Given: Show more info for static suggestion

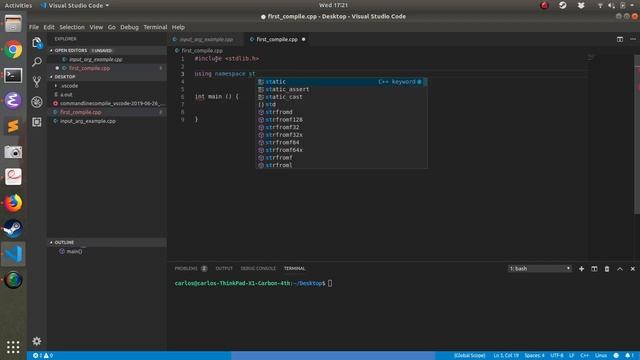Looking at the screenshot, I should pyautogui.click(x=420, y=82).
